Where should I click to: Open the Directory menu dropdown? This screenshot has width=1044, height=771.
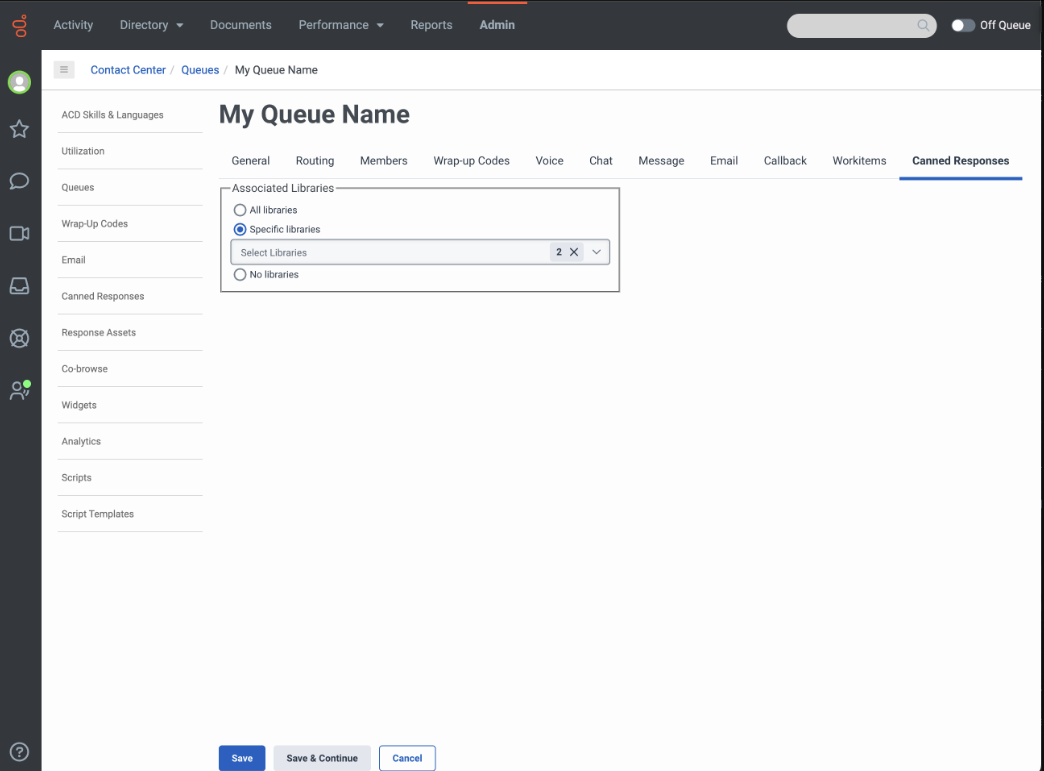point(151,25)
